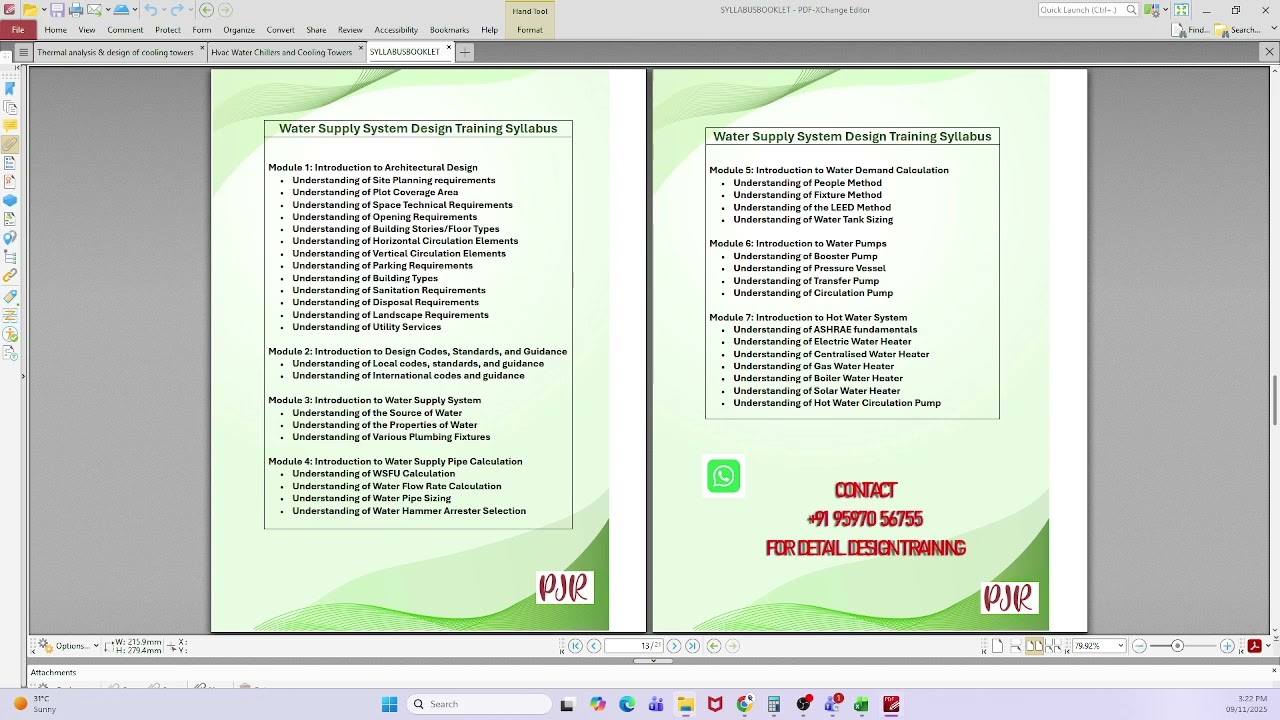Select continuous page layout mode
The height and width of the screenshot is (720, 1280).
click(1015, 646)
